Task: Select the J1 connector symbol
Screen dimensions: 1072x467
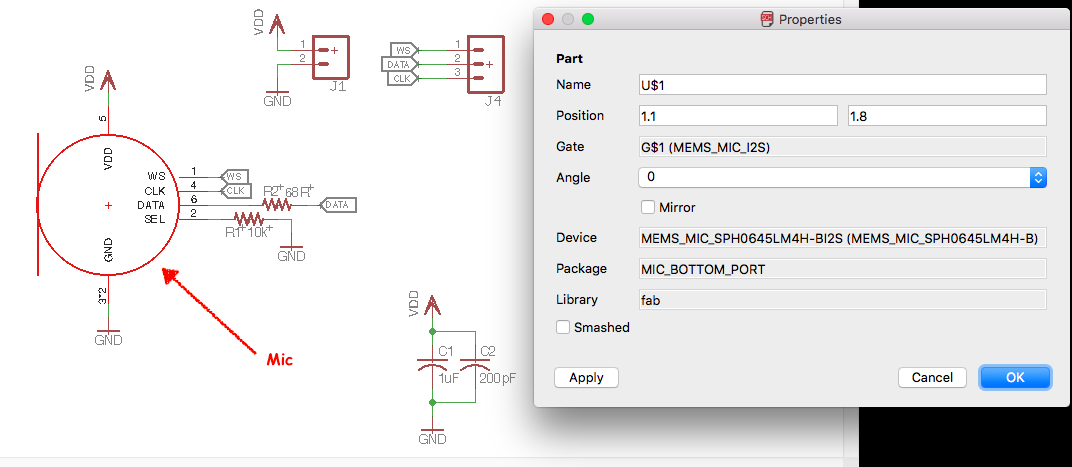Action: click(331, 57)
